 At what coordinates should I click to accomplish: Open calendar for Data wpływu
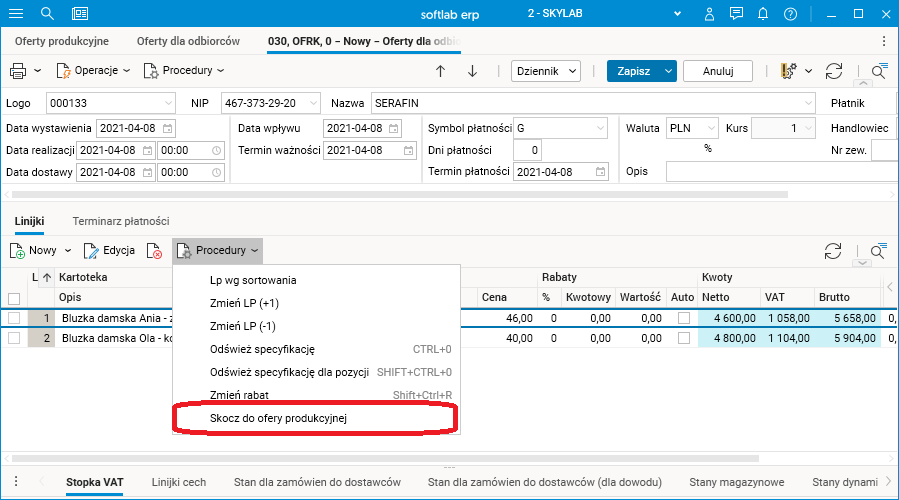coord(394,128)
